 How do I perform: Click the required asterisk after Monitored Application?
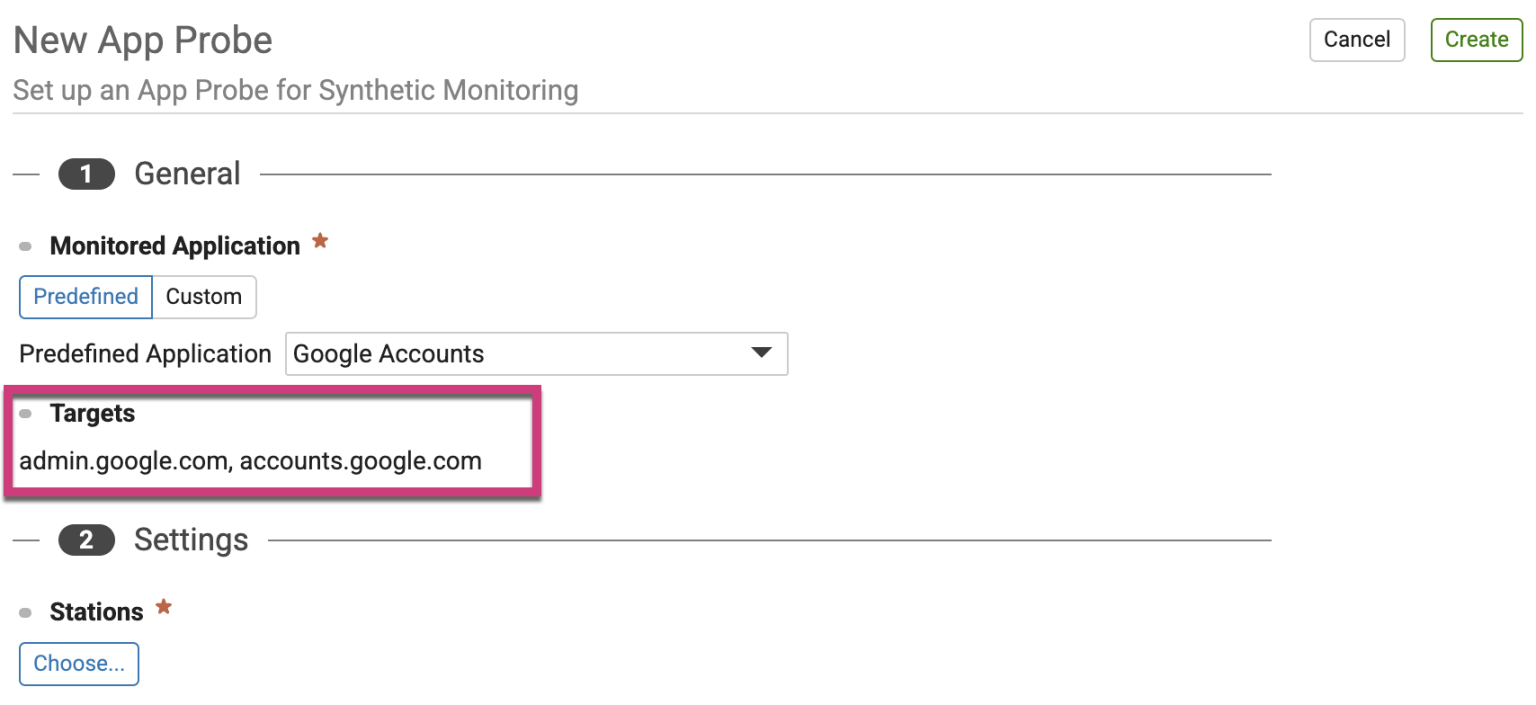(x=320, y=242)
